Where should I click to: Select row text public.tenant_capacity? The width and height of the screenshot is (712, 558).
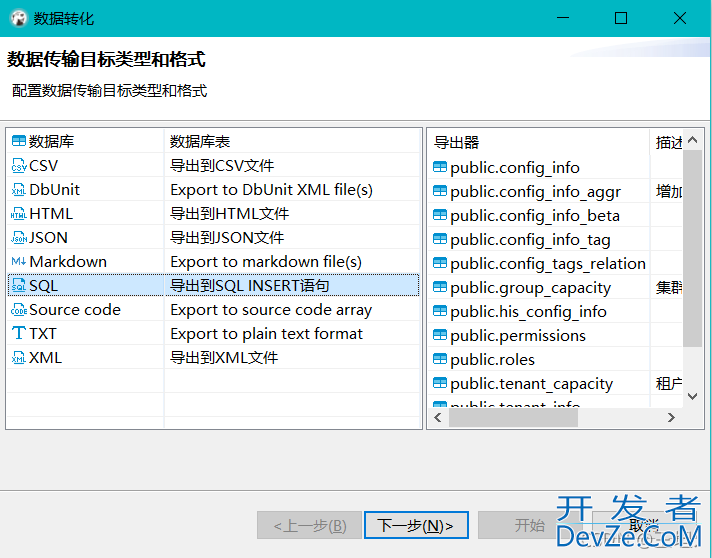[x=531, y=384]
